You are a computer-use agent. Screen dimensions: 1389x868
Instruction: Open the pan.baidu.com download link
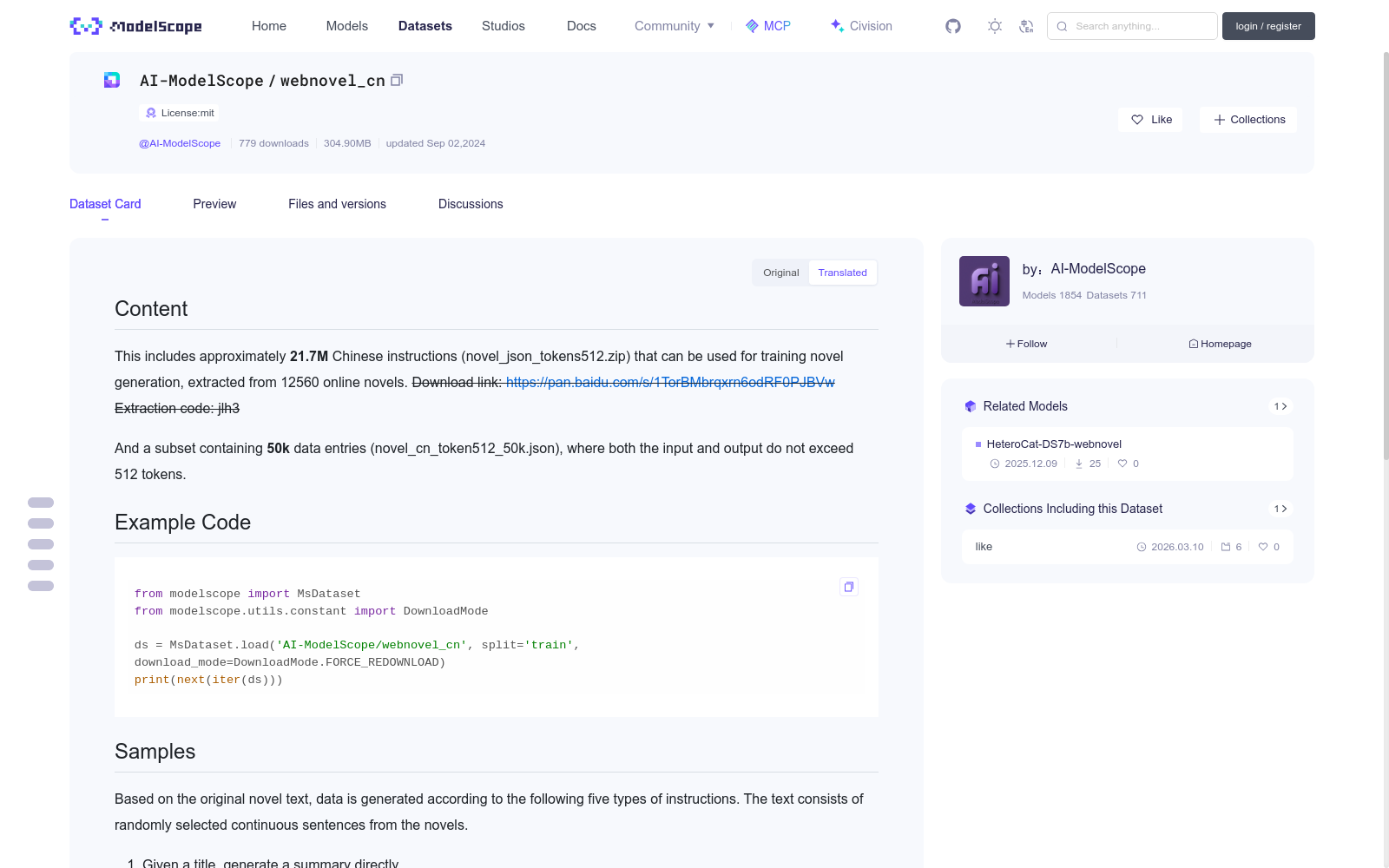click(670, 382)
